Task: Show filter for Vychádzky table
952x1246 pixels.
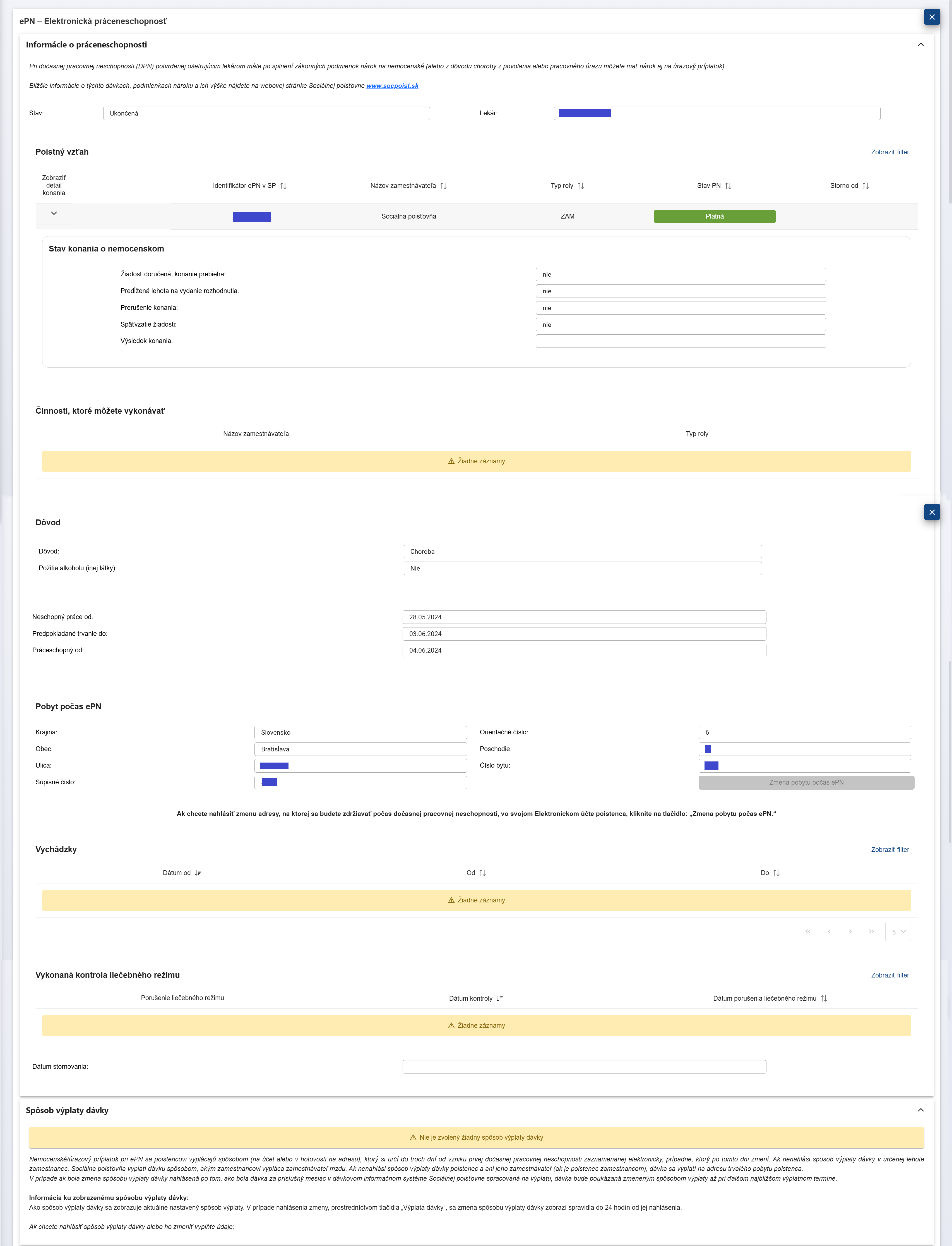Action: 890,850
